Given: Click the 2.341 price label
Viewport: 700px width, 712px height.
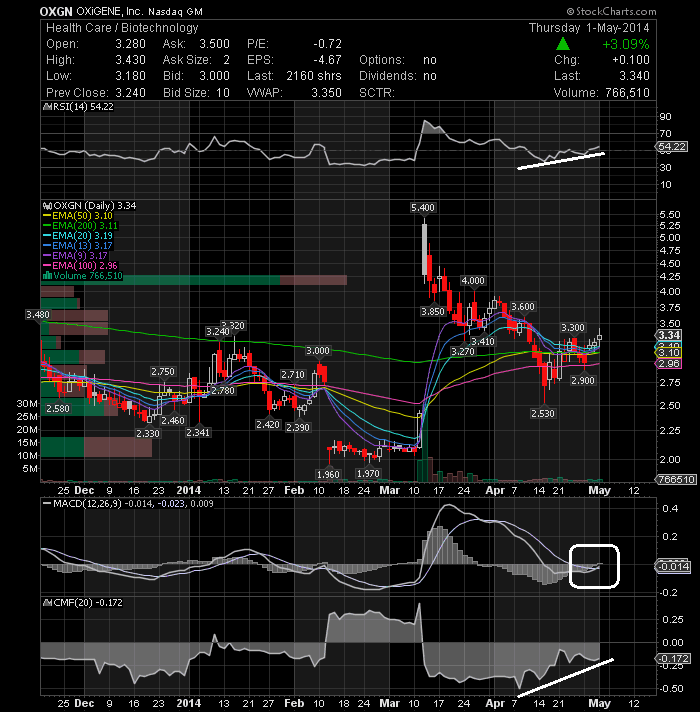Looking at the screenshot, I should click(198, 432).
